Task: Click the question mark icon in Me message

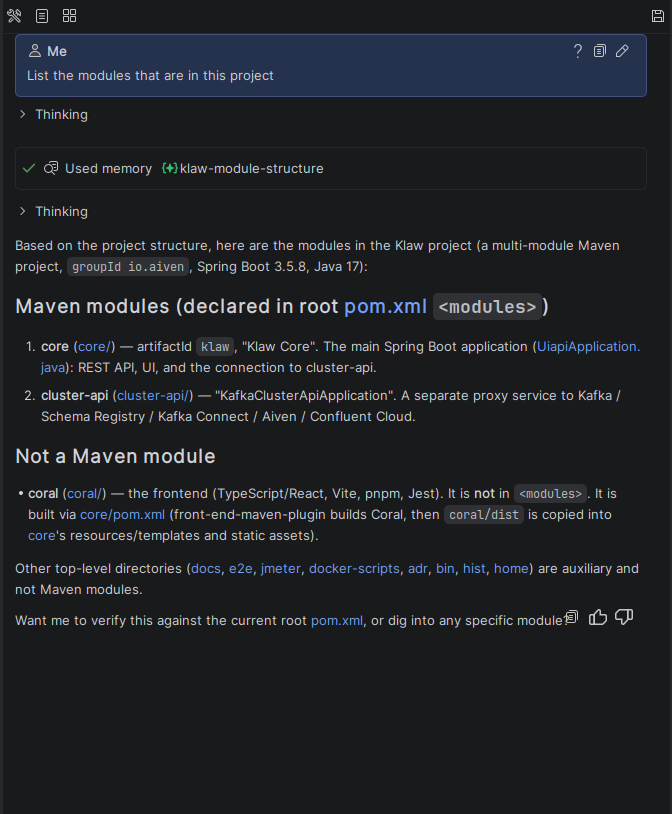Action: click(577, 51)
